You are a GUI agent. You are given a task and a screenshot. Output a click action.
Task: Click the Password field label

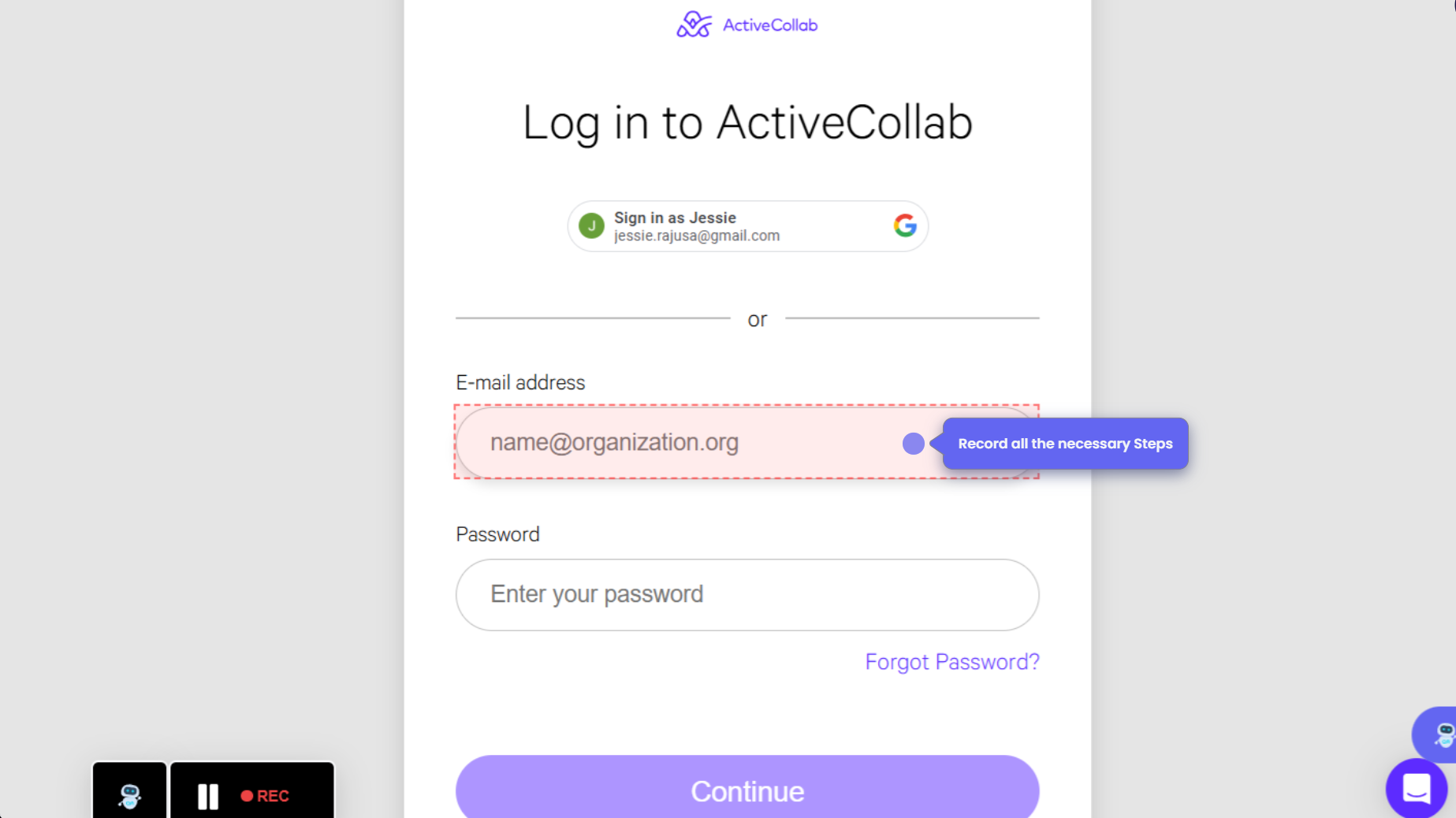pyautogui.click(x=497, y=534)
